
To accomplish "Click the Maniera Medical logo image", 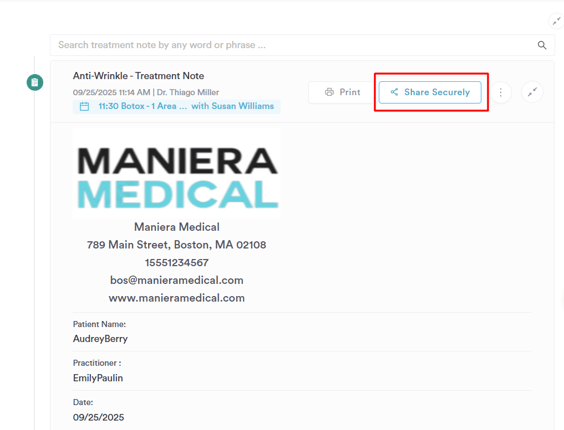I will point(177,174).
